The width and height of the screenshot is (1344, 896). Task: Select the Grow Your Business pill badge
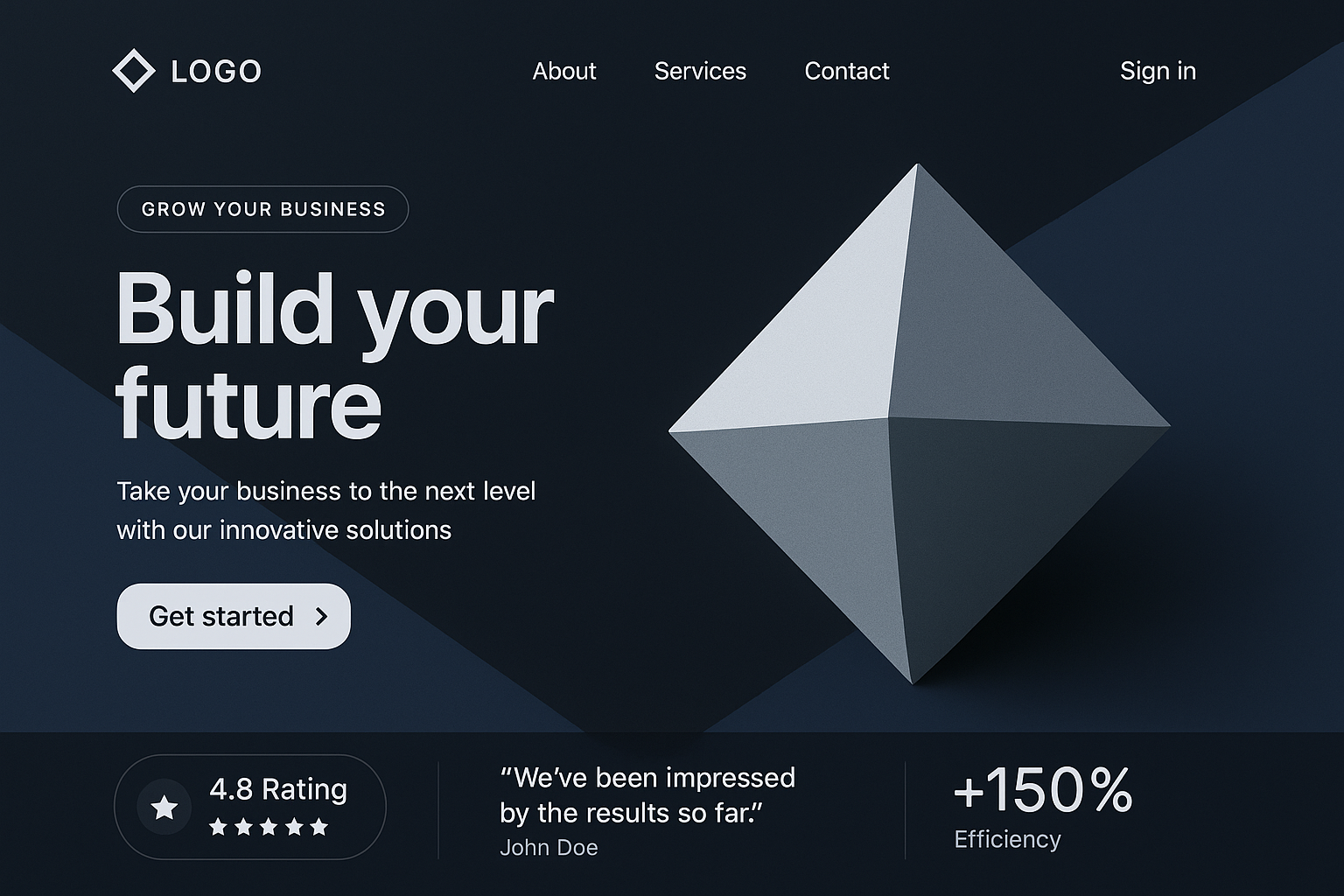[x=262, y=209]
